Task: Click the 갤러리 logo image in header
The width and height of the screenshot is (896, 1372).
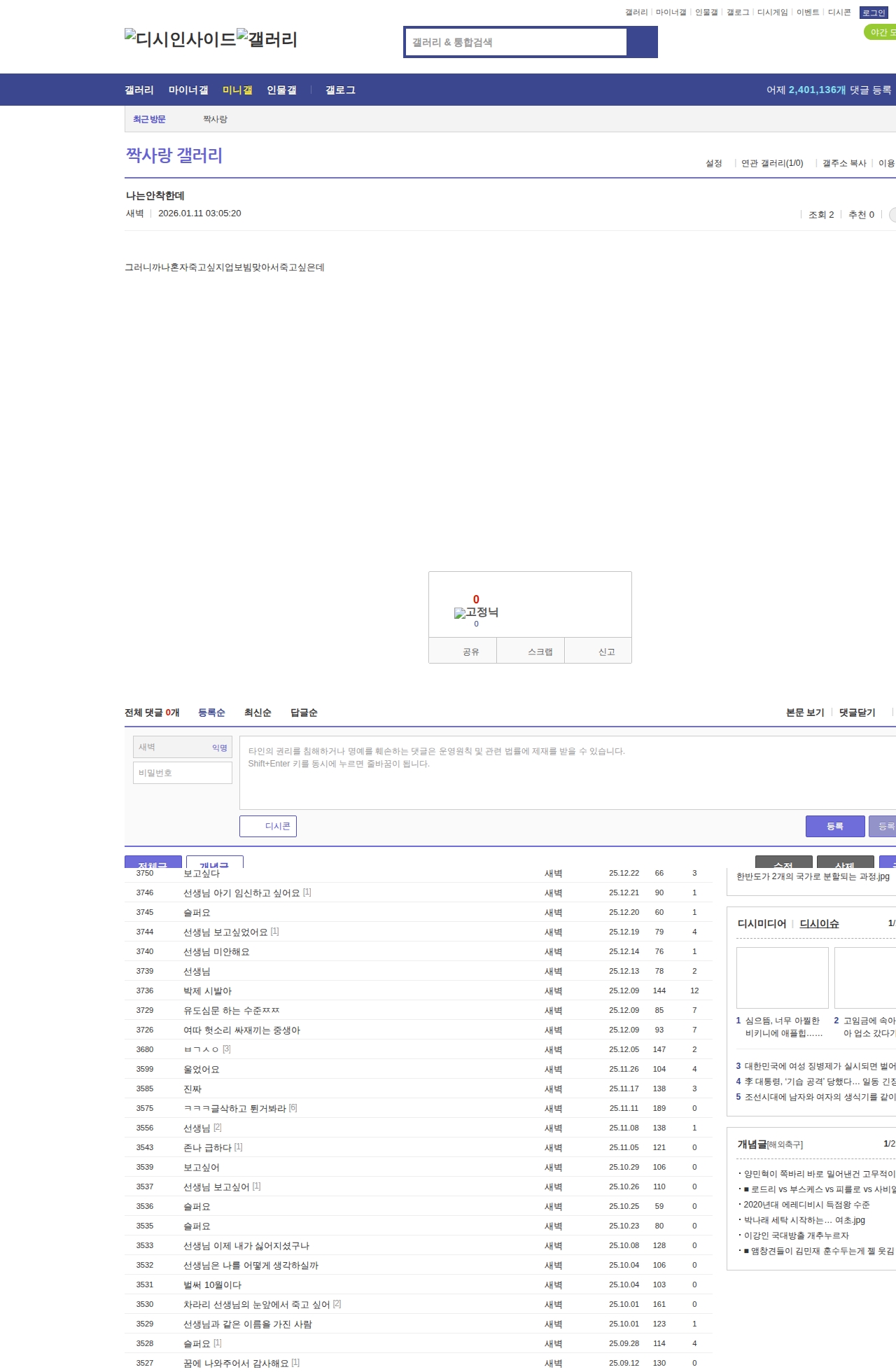Action: (x=267, y=38)
